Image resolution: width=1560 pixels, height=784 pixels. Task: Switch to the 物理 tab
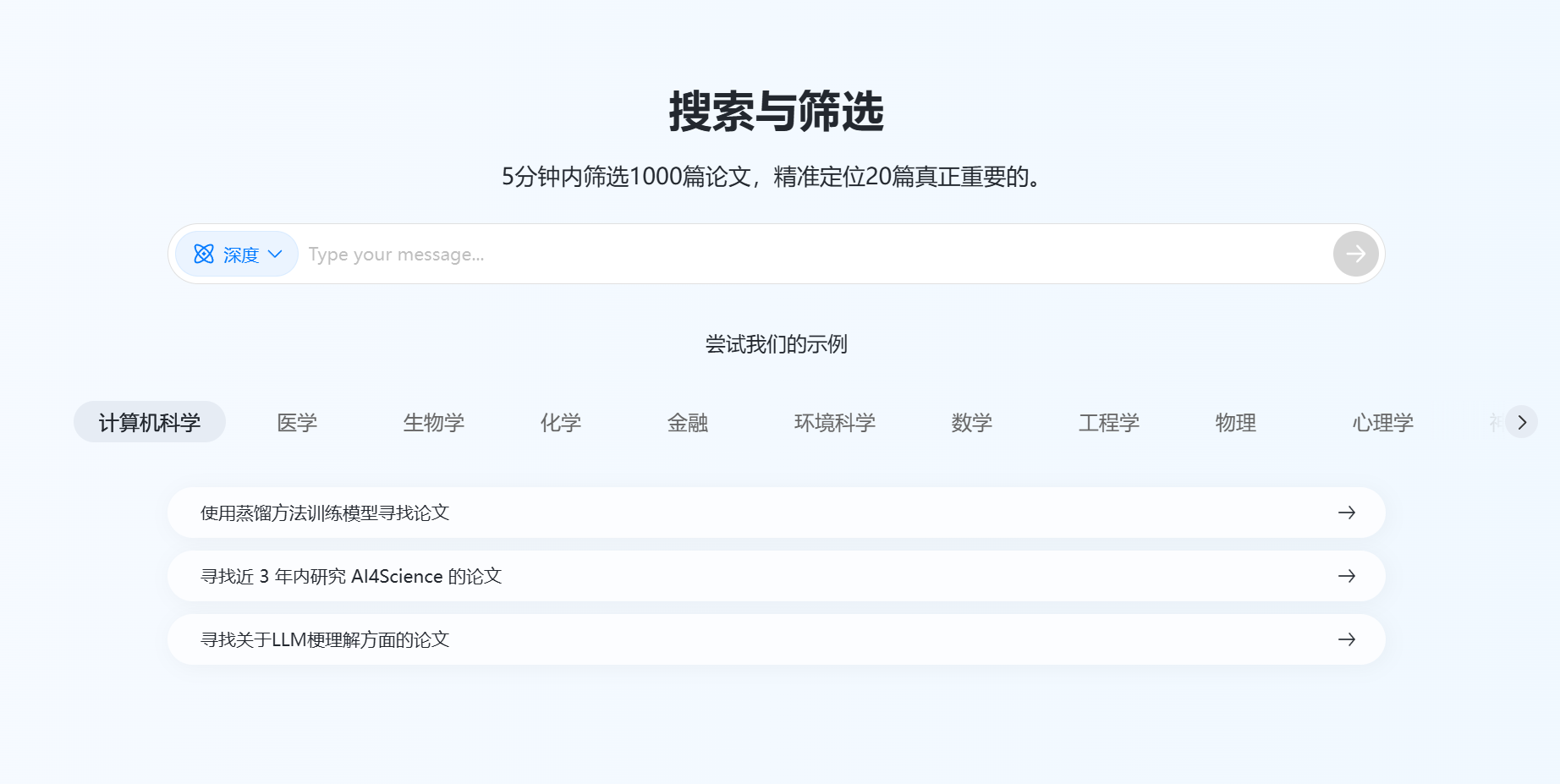[x=1235, y=422]
